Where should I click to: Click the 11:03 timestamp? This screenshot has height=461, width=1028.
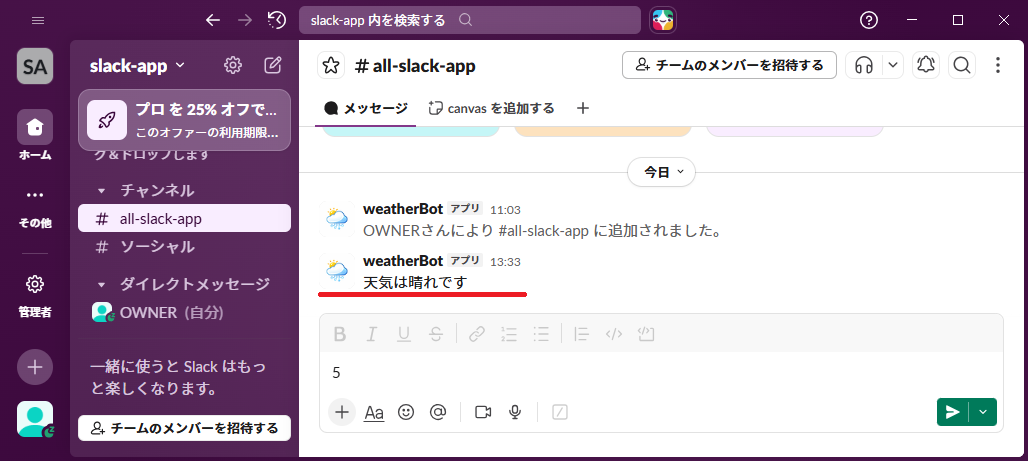point(505,210)
